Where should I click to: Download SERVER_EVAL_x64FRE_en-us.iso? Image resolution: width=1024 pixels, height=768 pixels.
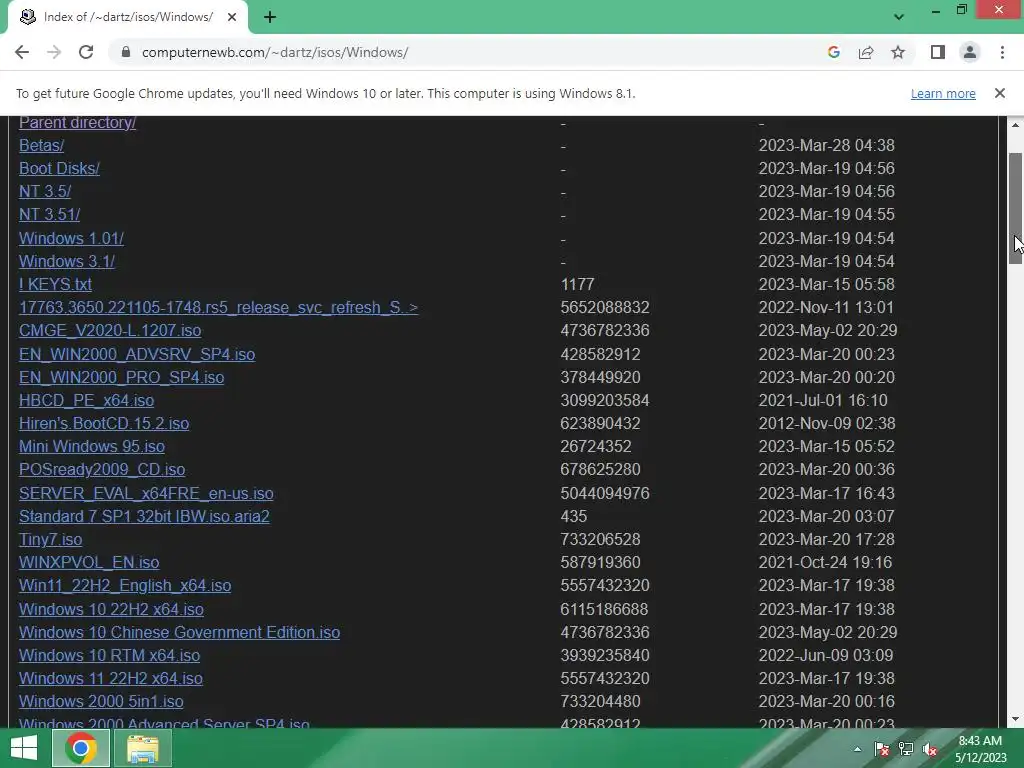[146, 493]
